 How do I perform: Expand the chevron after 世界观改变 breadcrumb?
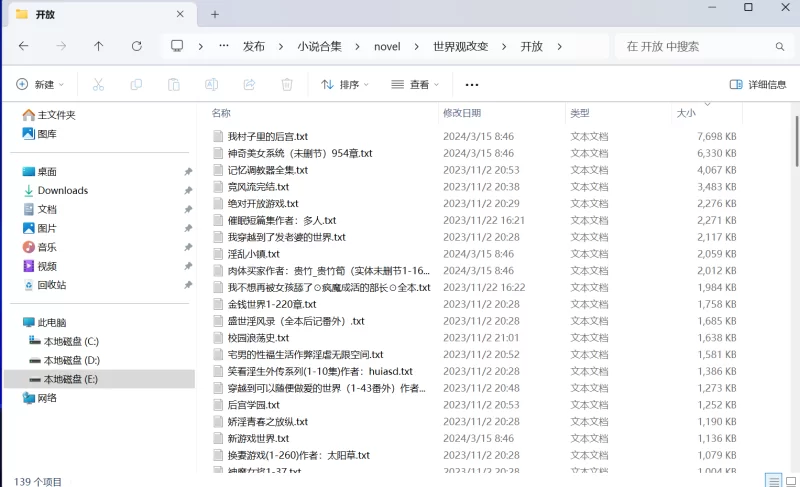click(x=504, y=47)
